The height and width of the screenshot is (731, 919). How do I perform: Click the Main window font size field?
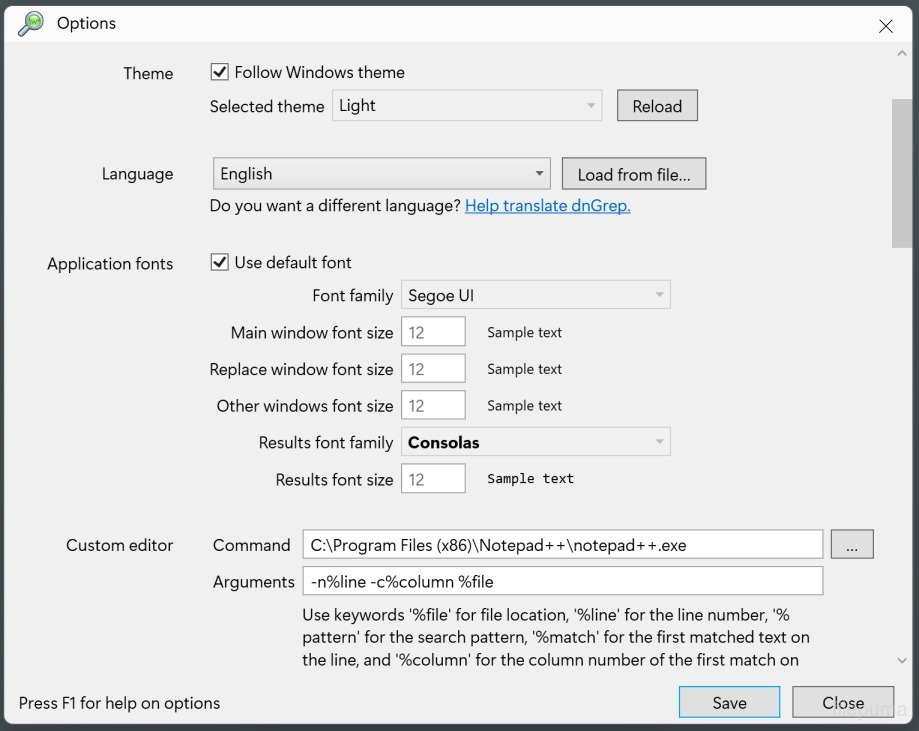coord(433,332)
